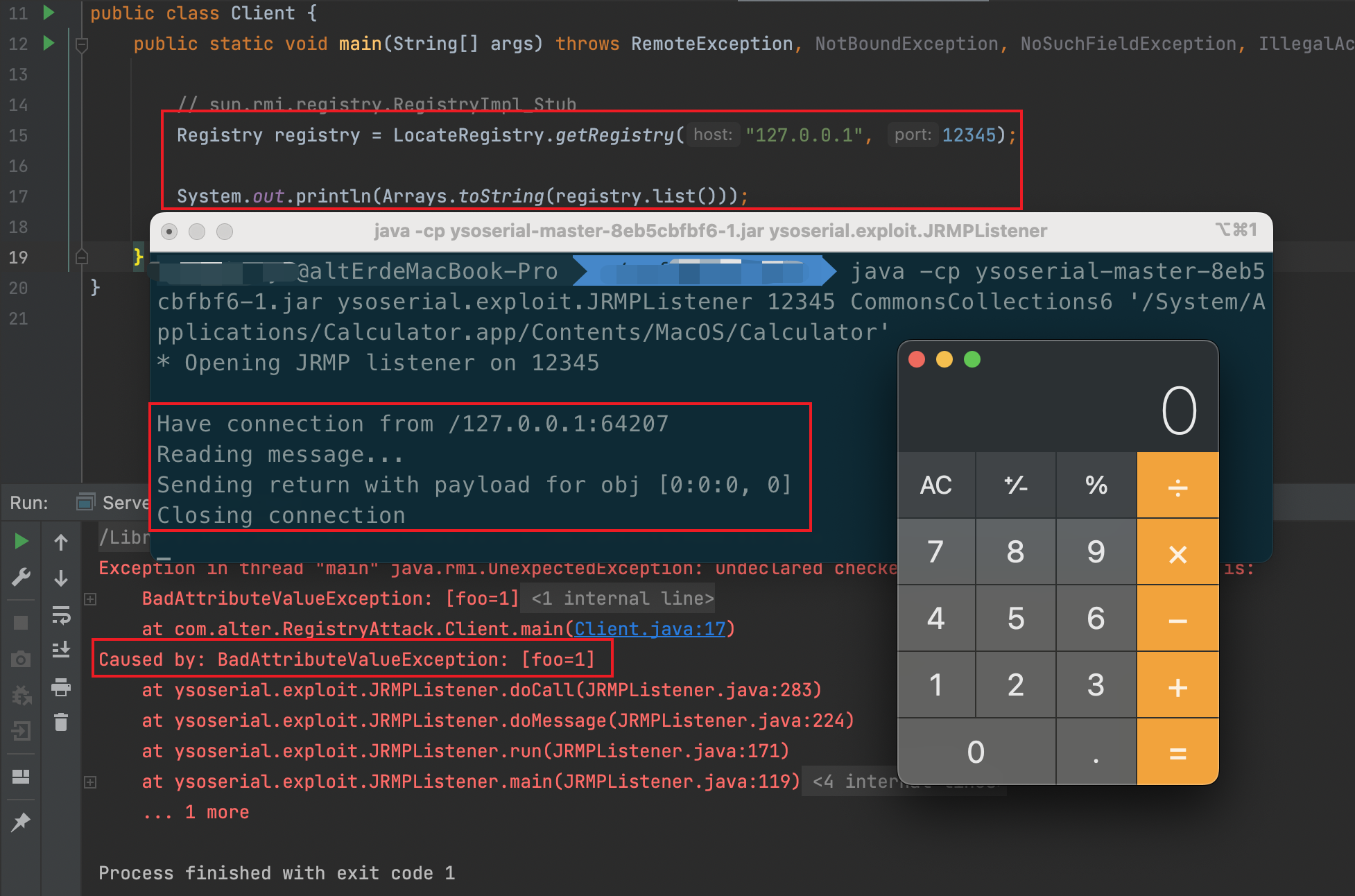The height and width of the screenshot is (896, 1355).
Task: Click the getRegistry method call on line 15
Action: point(614,135)
